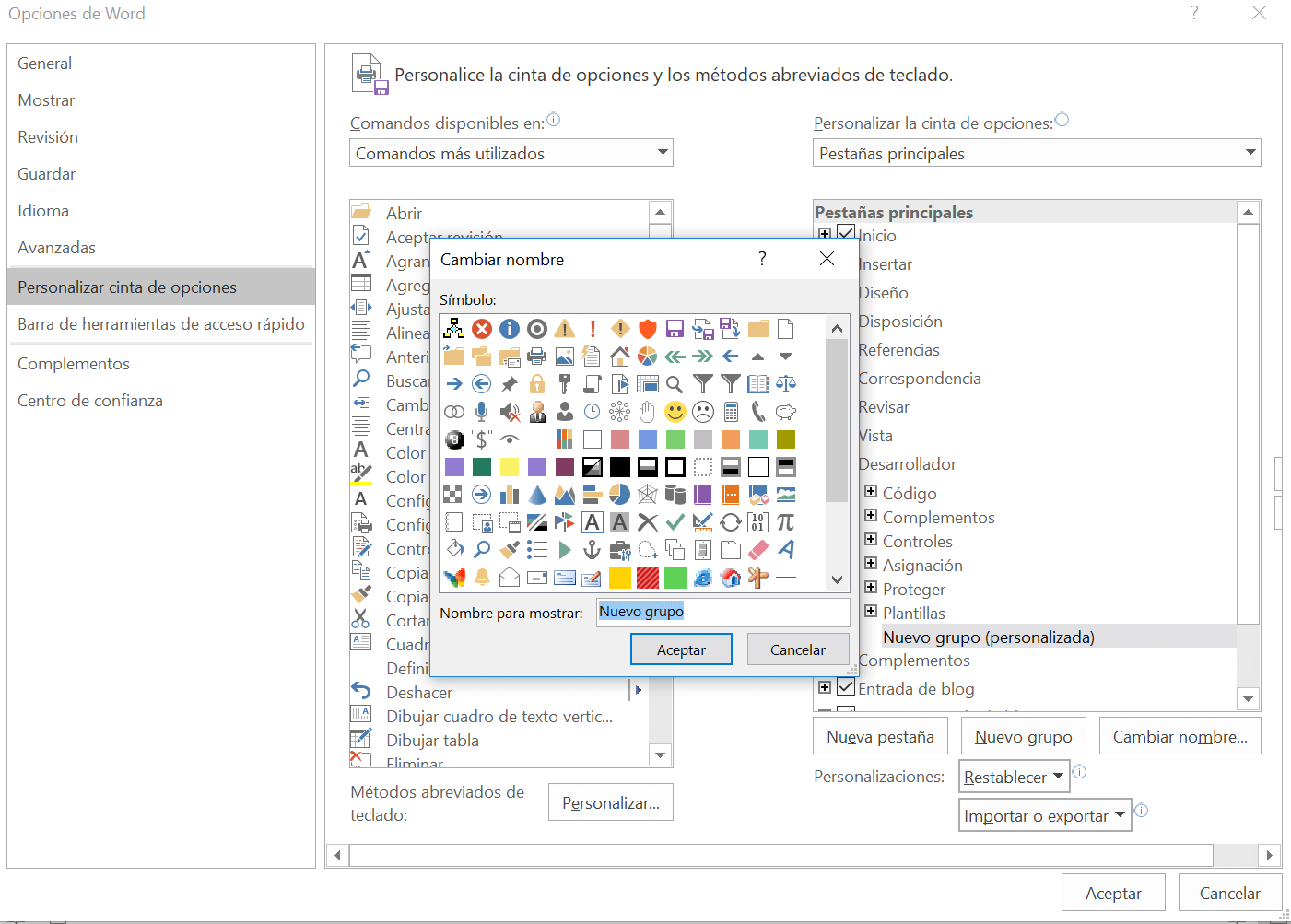Expand the Plantillas group
The height and width of the screenshot is (924, 1291).
[x=871, y=611]
